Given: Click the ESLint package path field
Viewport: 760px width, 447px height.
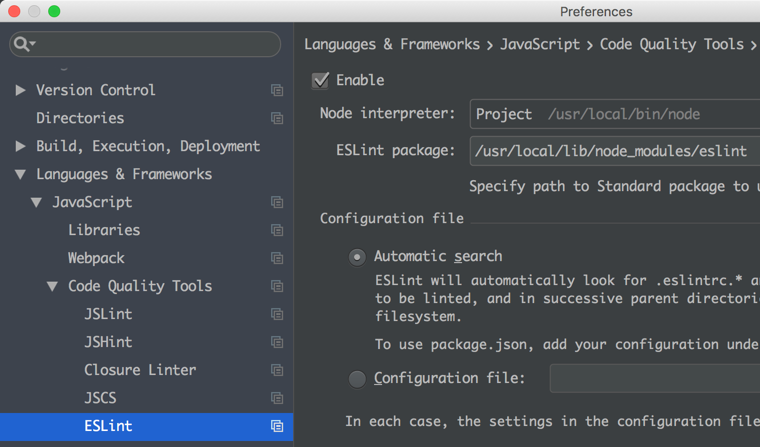Looking at the screenshot, I should (x=614, y=151).
